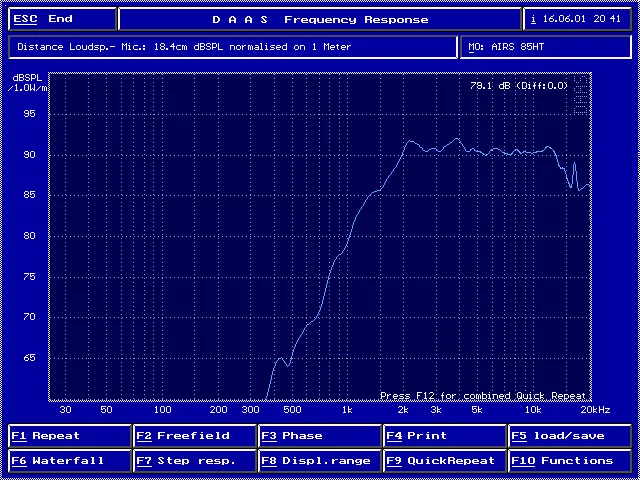Click the ESC End button
Viewport: 640px width, 480px height.
point(62,19)
